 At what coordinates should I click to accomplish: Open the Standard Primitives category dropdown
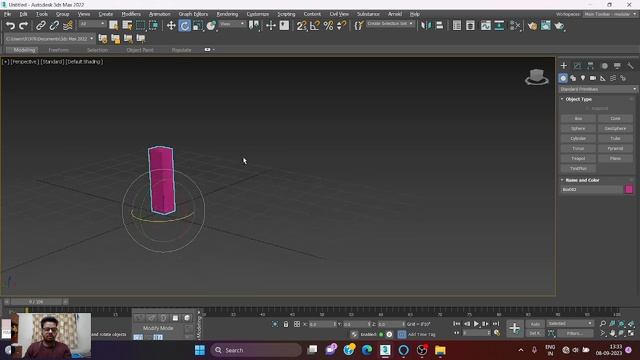598,89
